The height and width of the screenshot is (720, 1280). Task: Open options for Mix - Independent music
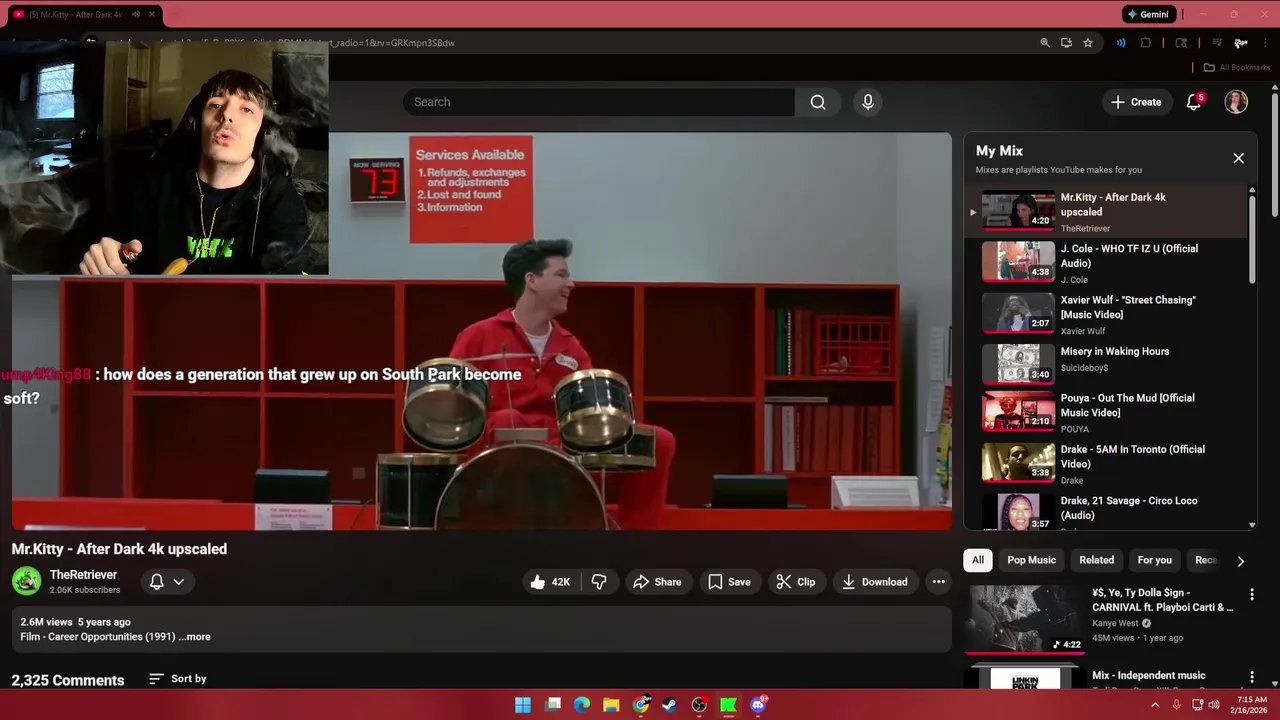[x=1251, y=677]
